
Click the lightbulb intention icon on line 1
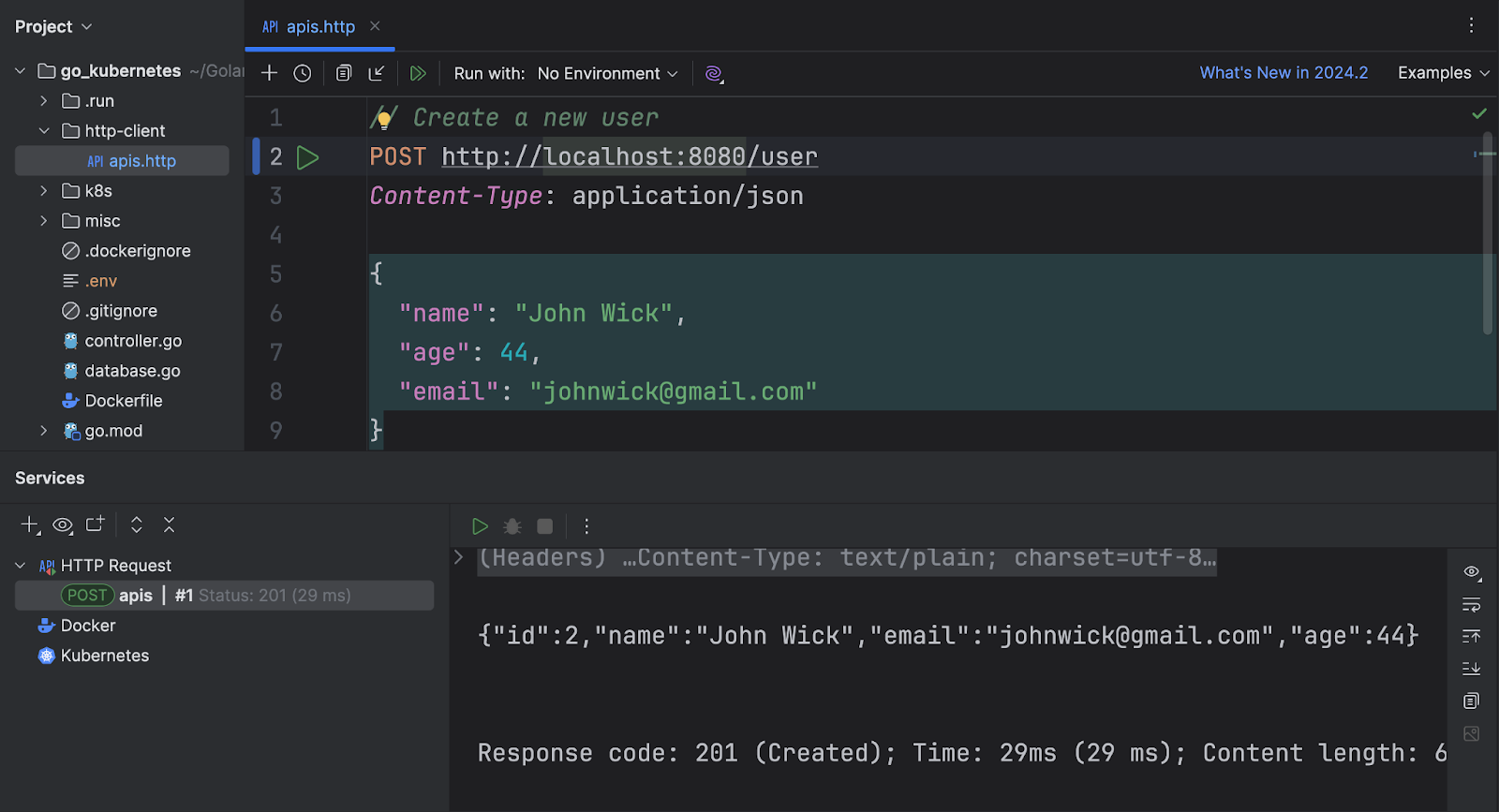click(x=383, y=119)
